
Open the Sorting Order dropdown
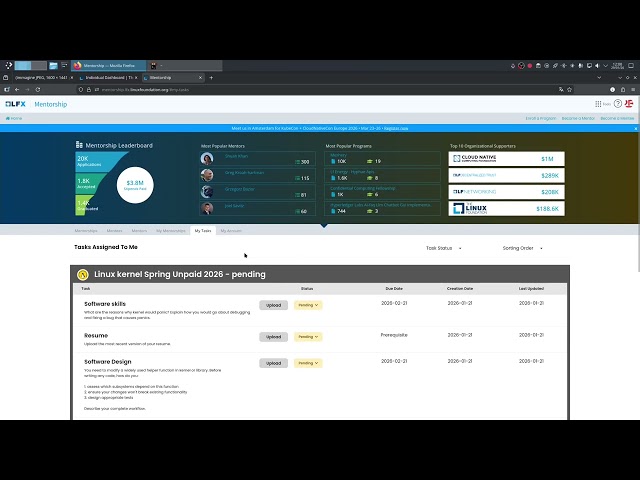(x=522, y=248)
